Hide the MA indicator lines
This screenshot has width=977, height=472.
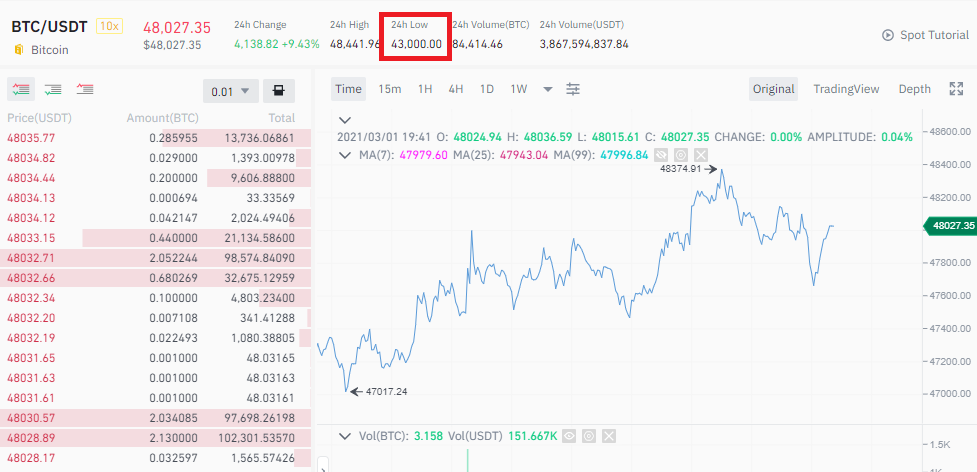[x=662, y=154]
